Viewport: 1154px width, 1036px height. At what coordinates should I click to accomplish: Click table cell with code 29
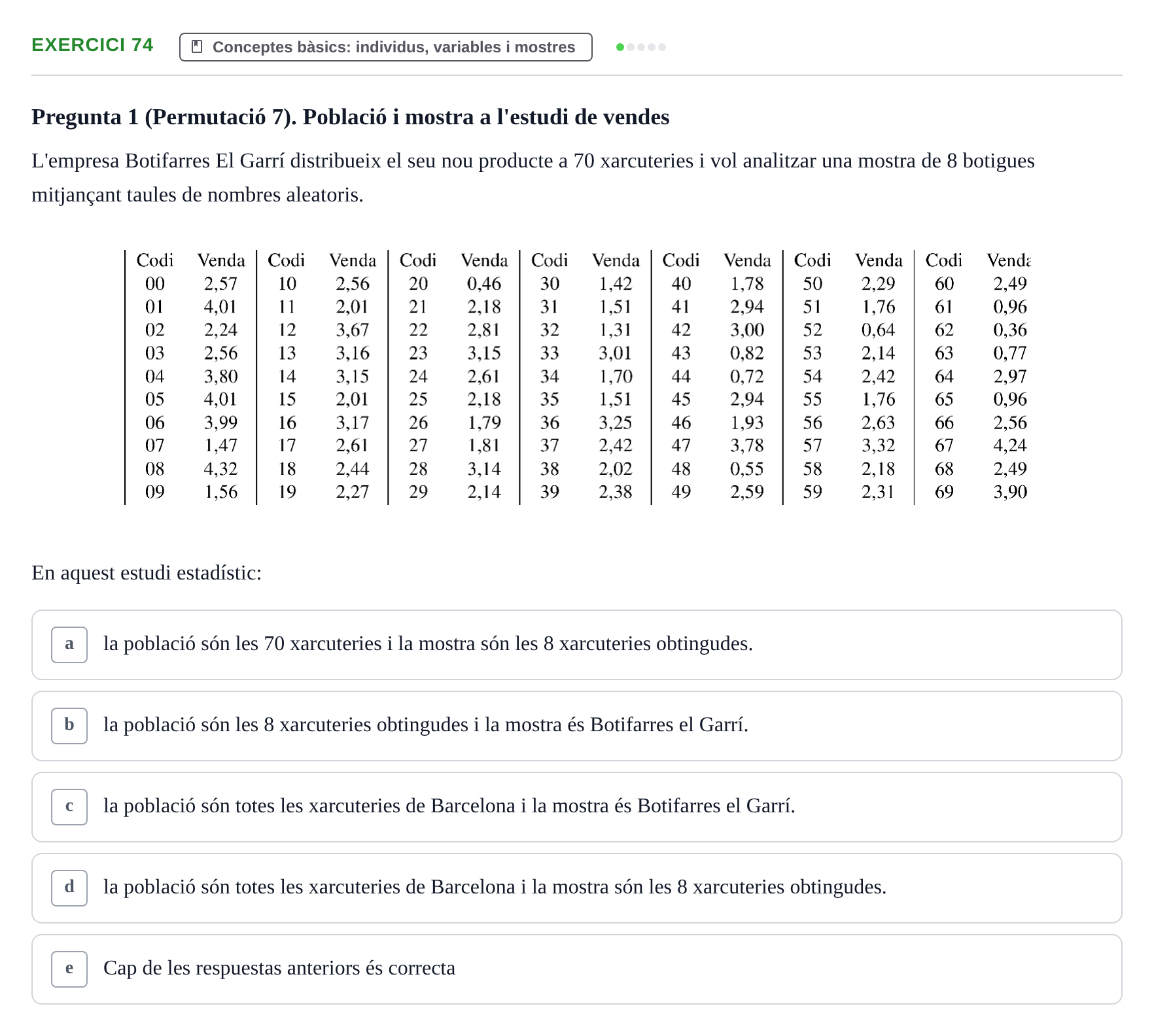419,492
